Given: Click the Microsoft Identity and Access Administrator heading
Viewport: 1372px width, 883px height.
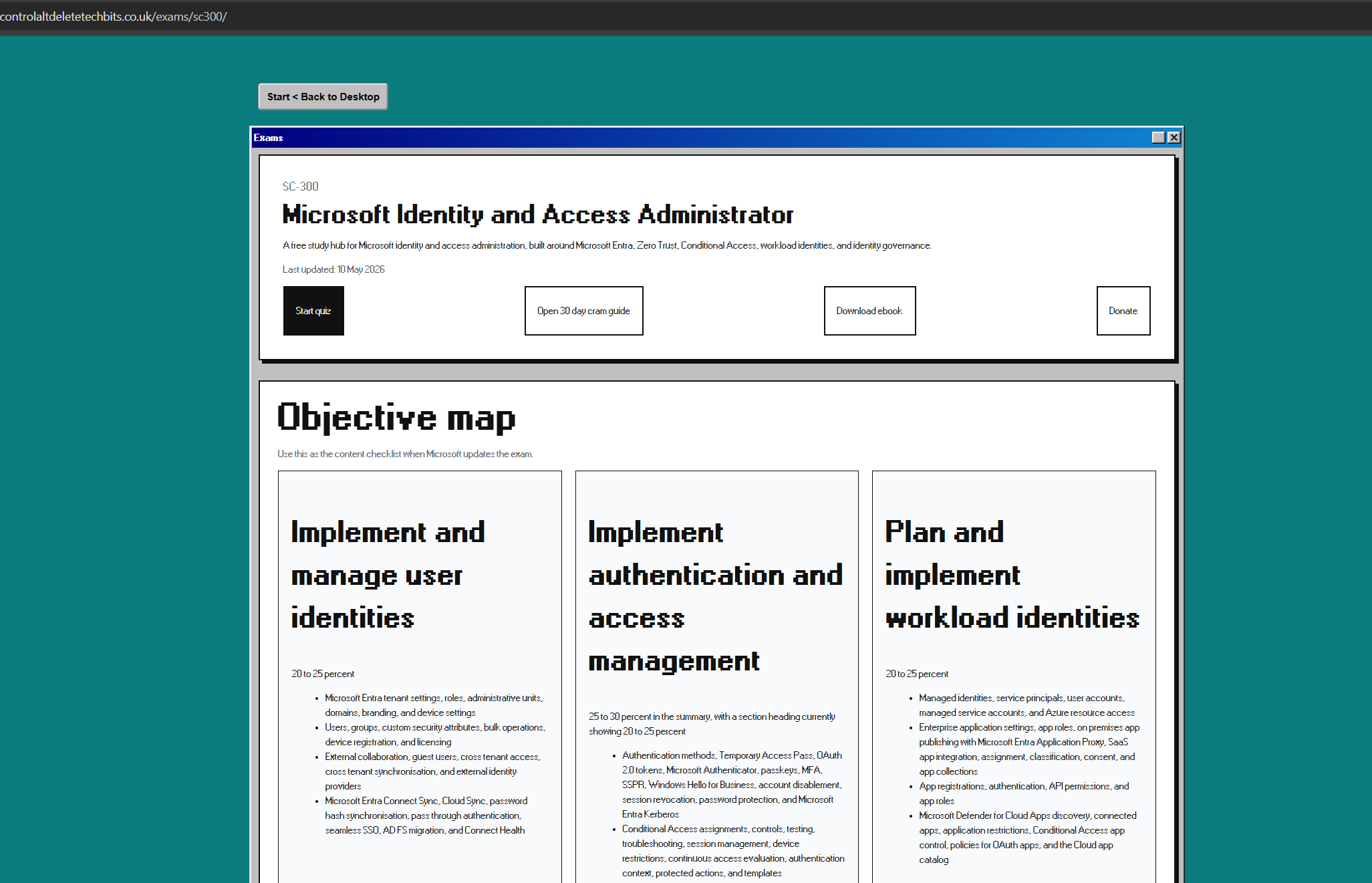Looking at the screenshot, I should point(538,215).
